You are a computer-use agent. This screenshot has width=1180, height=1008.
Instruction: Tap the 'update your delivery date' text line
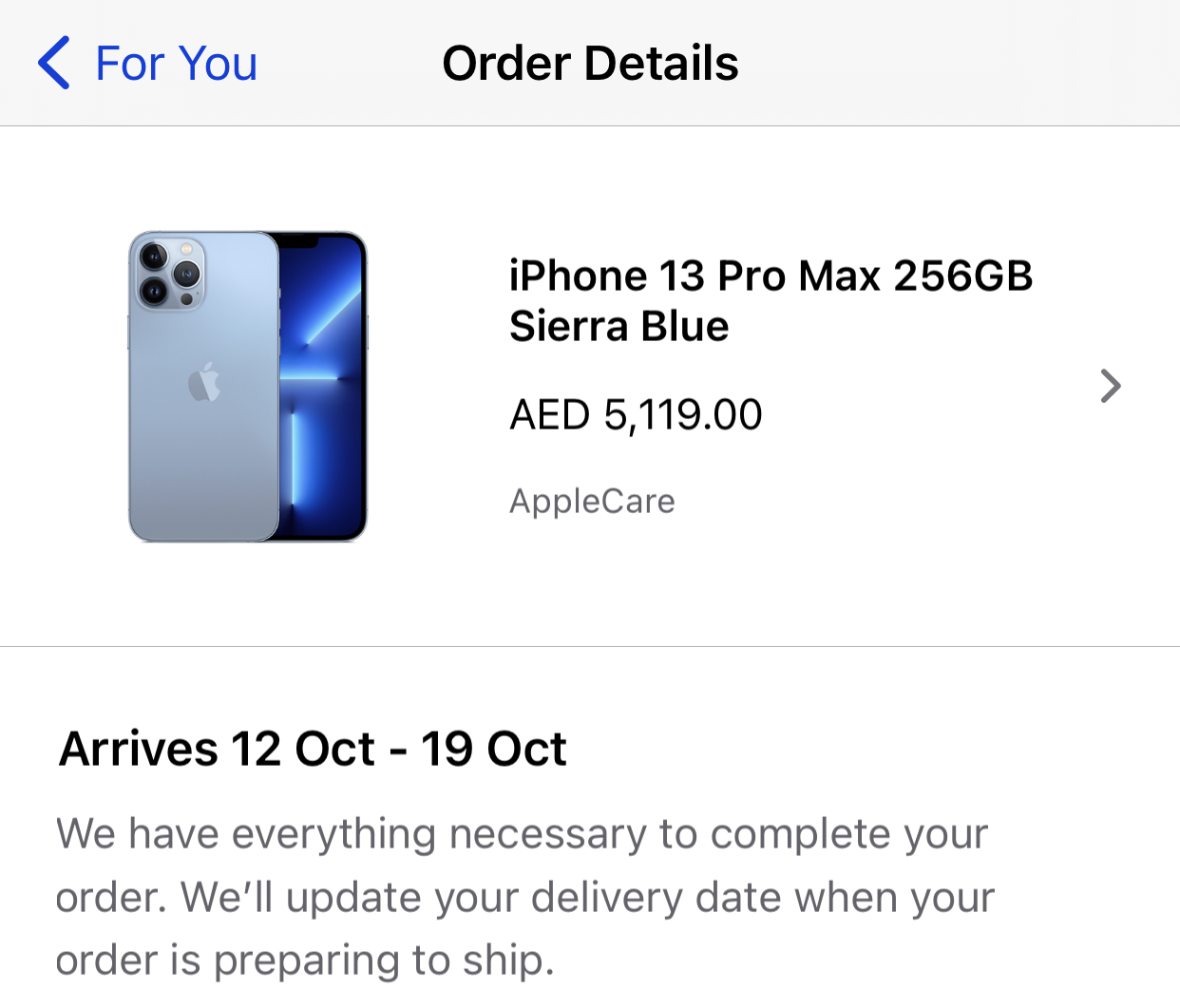[x=524, y=898]
